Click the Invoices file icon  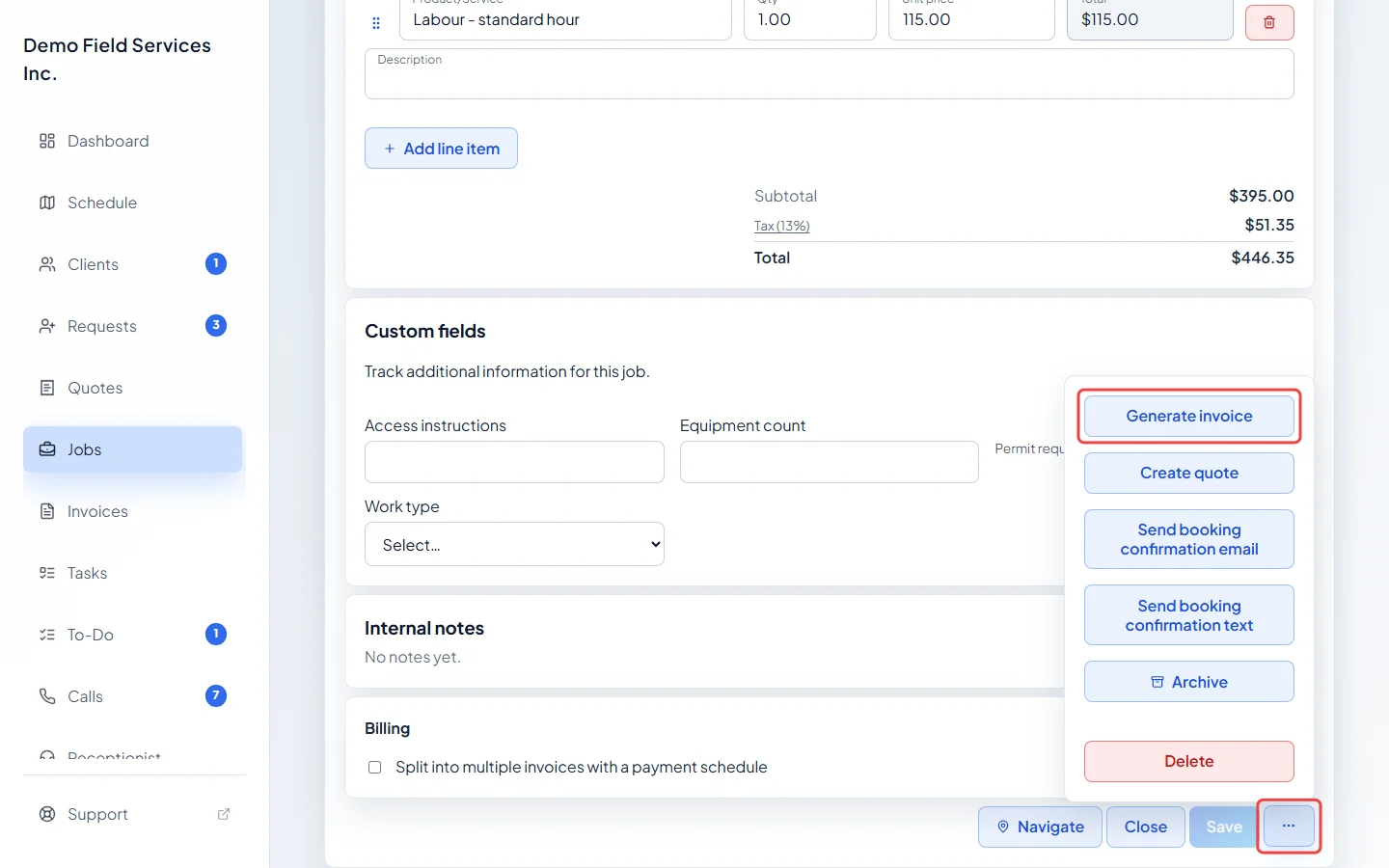(x=47, y=511)
